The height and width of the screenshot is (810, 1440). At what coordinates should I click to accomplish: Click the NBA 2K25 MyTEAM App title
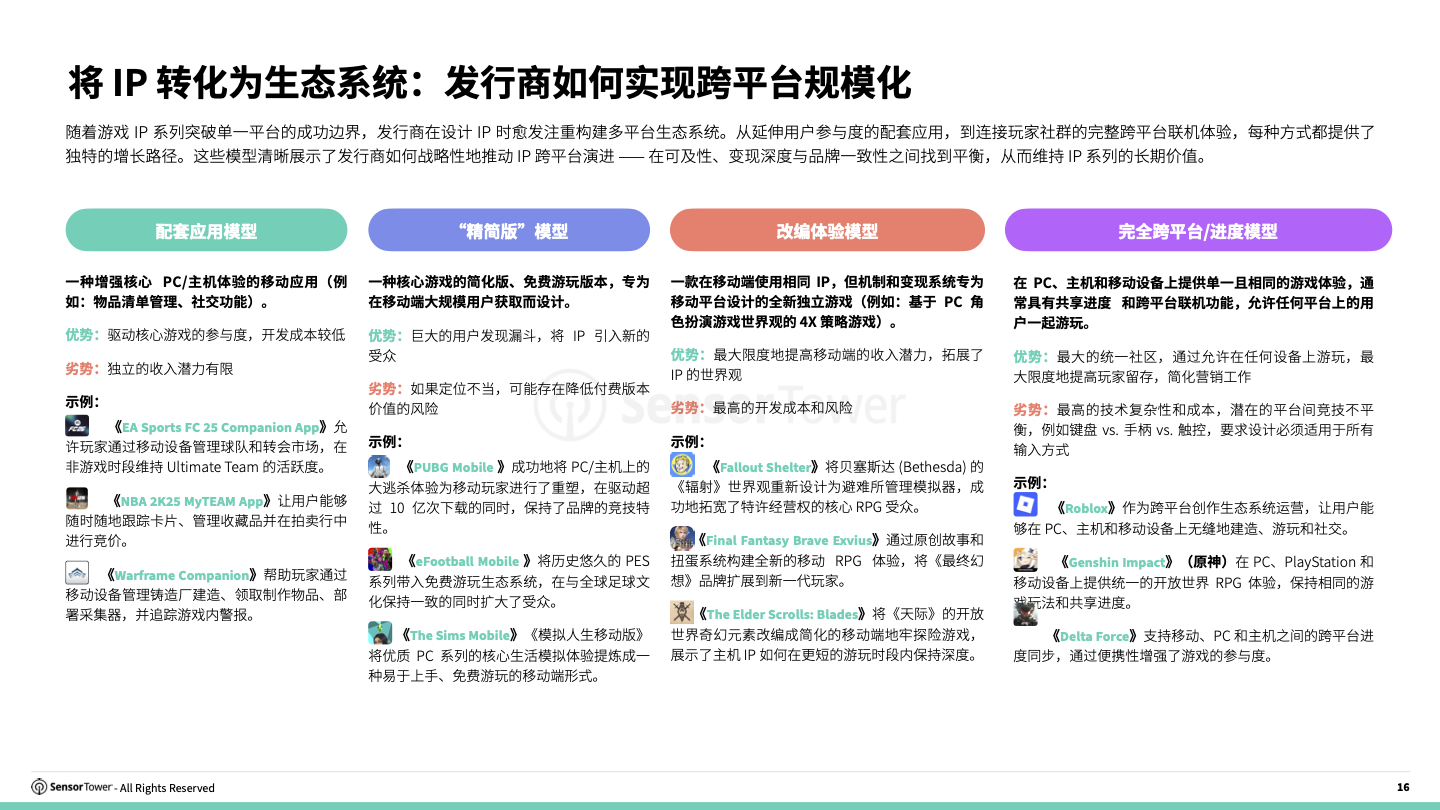(192, 501)
